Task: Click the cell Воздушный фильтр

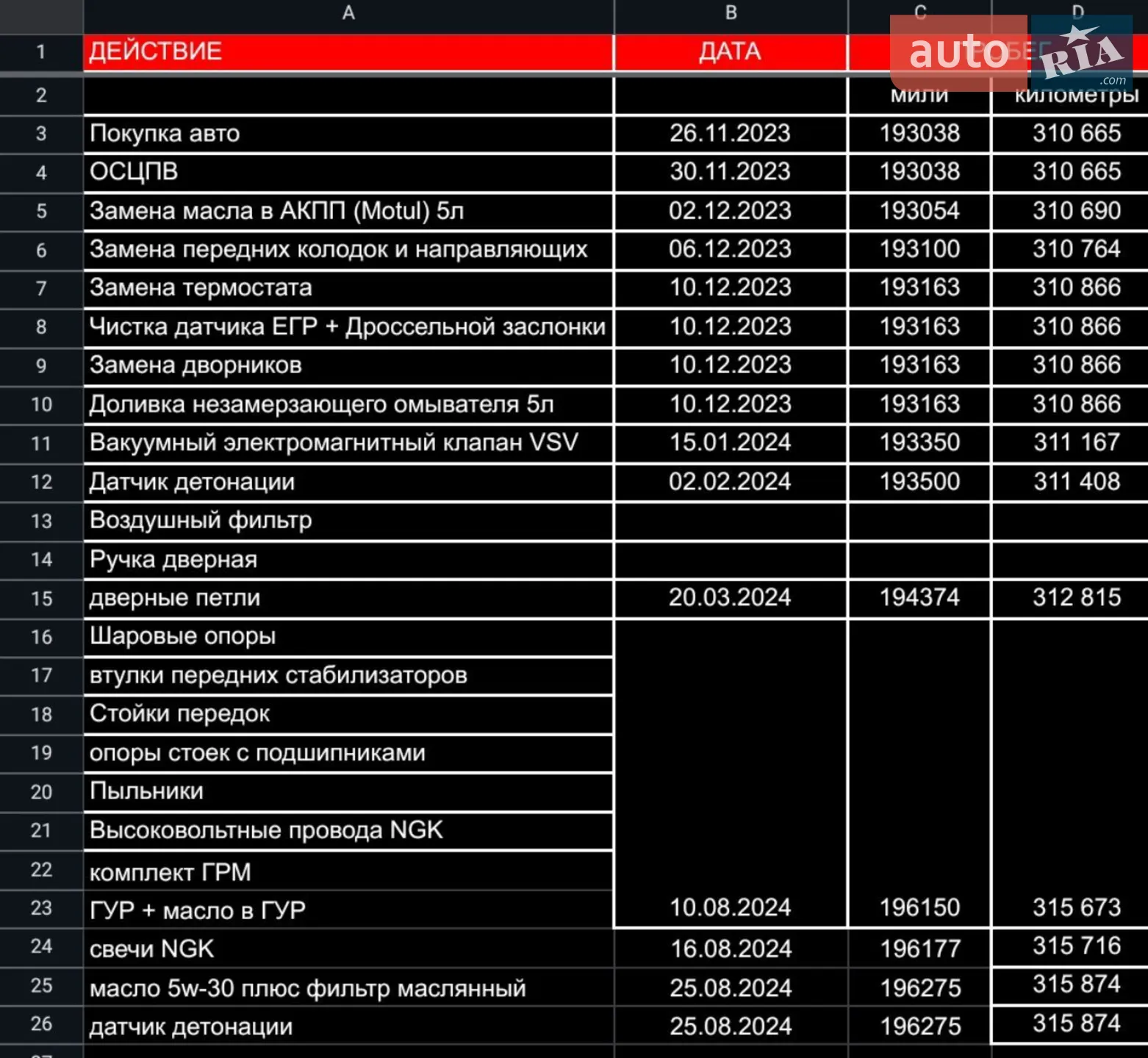Action: click(x=348, y=521)
